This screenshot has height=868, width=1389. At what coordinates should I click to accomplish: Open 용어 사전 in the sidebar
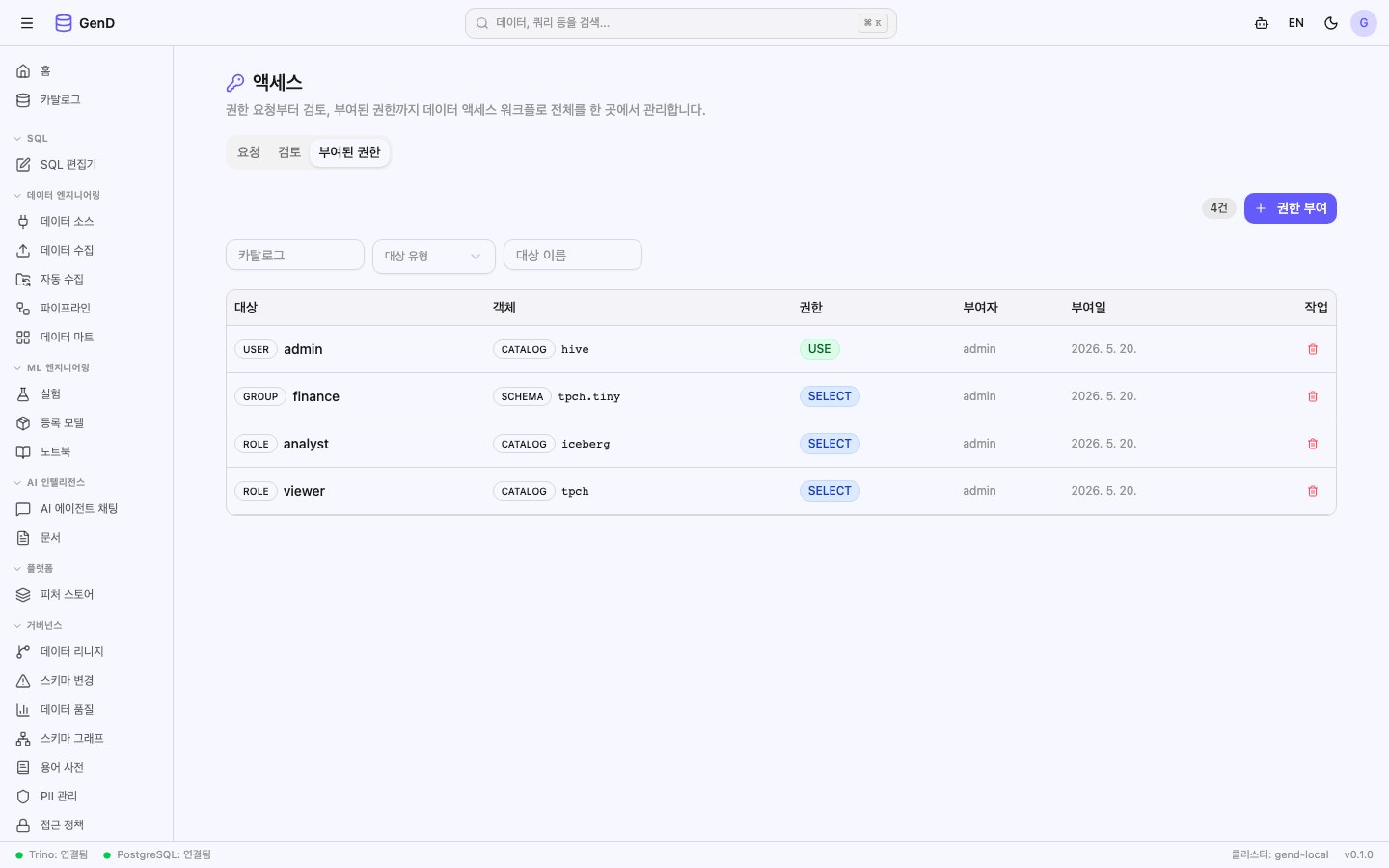(87, 768)
